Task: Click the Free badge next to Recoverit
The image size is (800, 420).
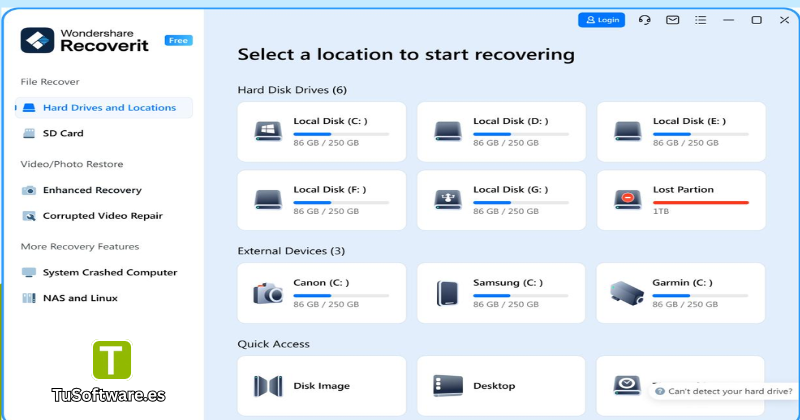Action: click(x=179, y=40)
